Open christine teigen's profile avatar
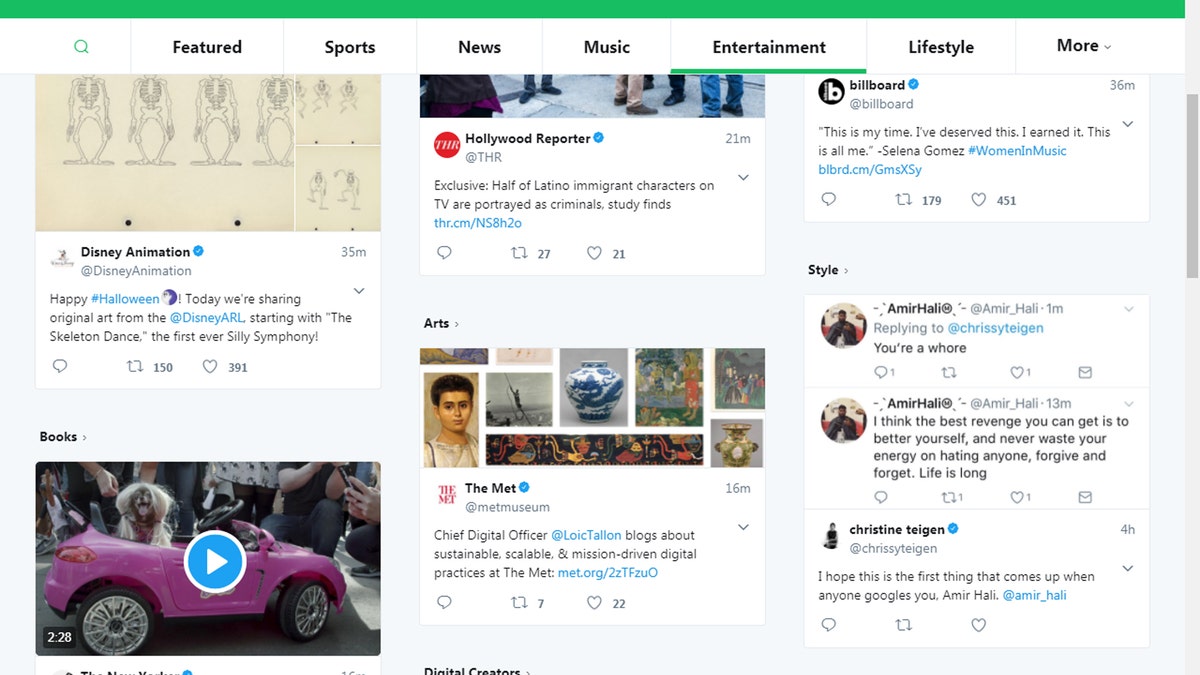This screenshot has width=1200, height=675. coord(831,536)
